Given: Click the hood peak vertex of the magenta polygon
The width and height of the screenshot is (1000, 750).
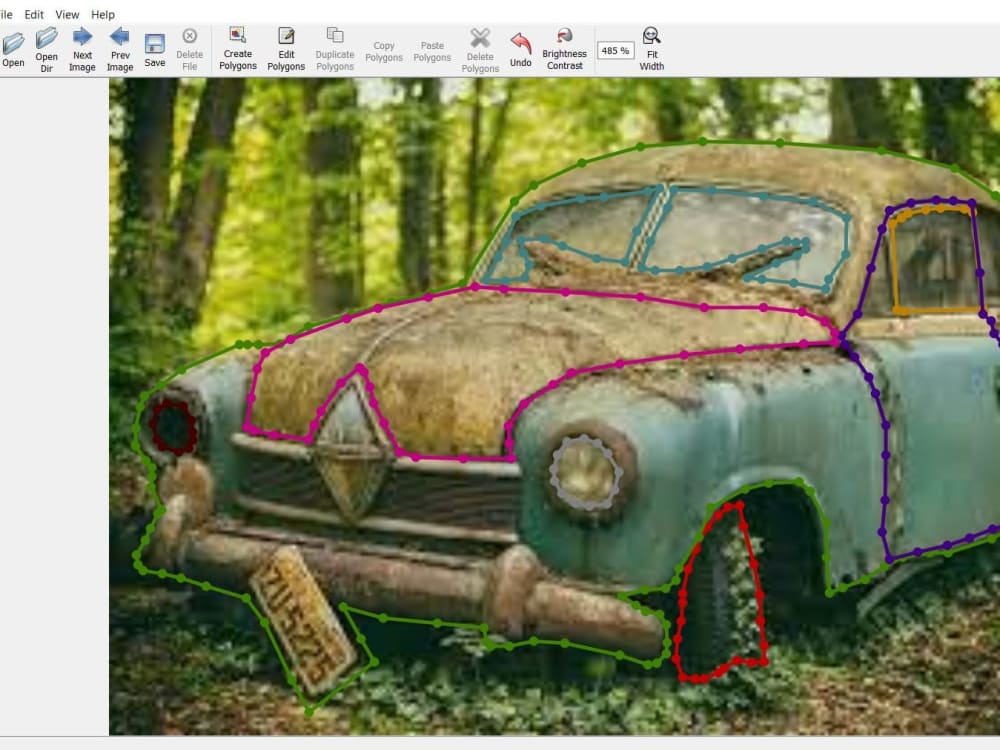Looking at the screenshot, I should (361, 368).
